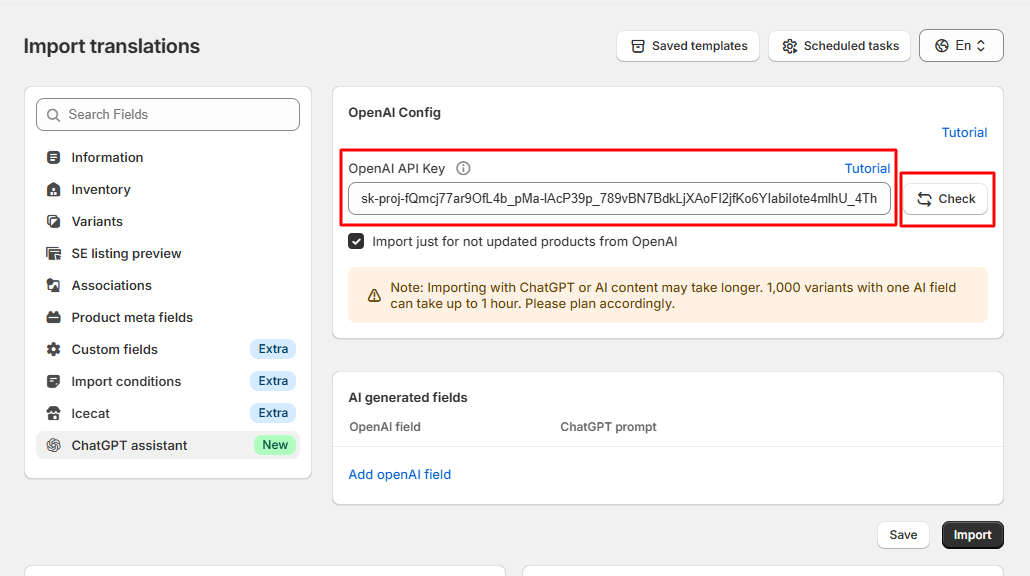Click the Check API key button
Image resolution: width=1030 pixels, height=576 pixels.
point(946,199)
